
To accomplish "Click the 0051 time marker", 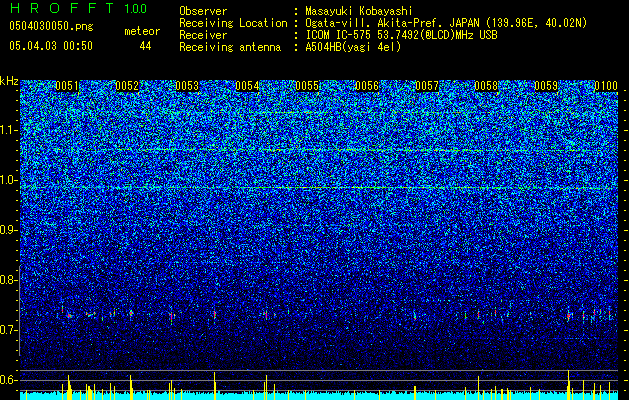I will click(67, 86).
